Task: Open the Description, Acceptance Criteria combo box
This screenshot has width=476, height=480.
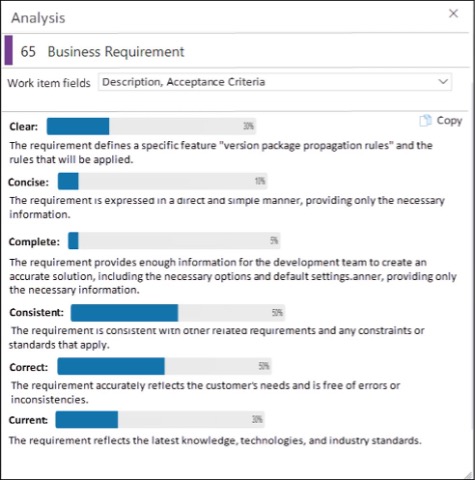Action: pyautogui.click(x=275, y=82)
